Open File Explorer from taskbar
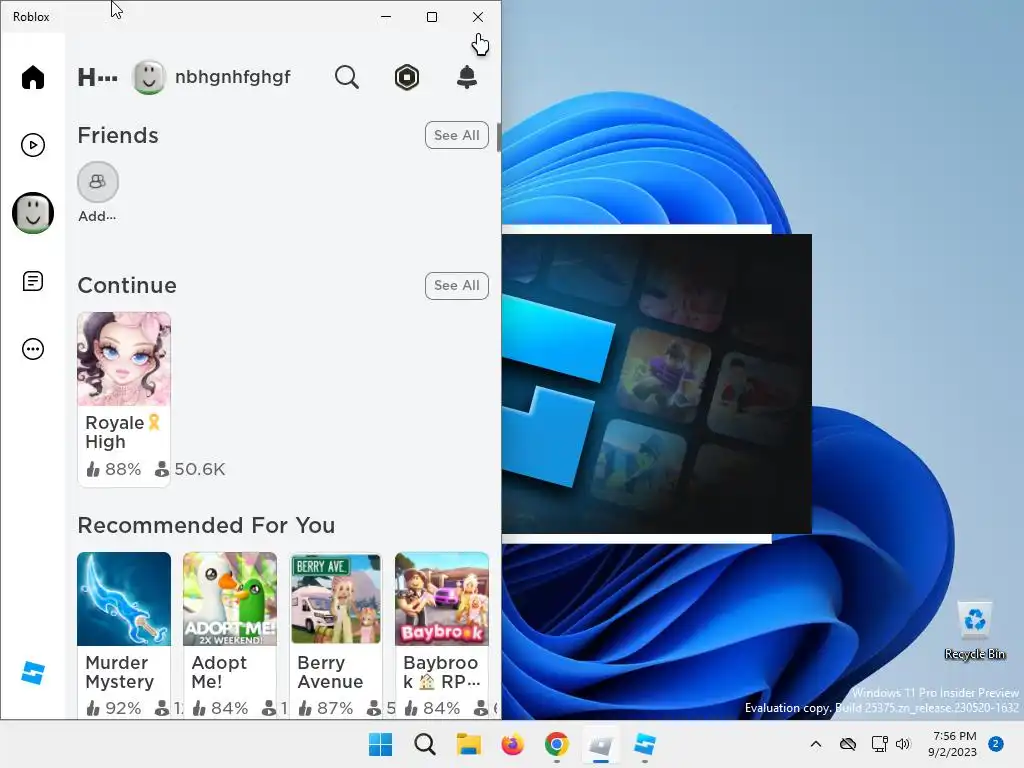The width and height of the screenshot is (1024, 768). [x=468, y=744]
